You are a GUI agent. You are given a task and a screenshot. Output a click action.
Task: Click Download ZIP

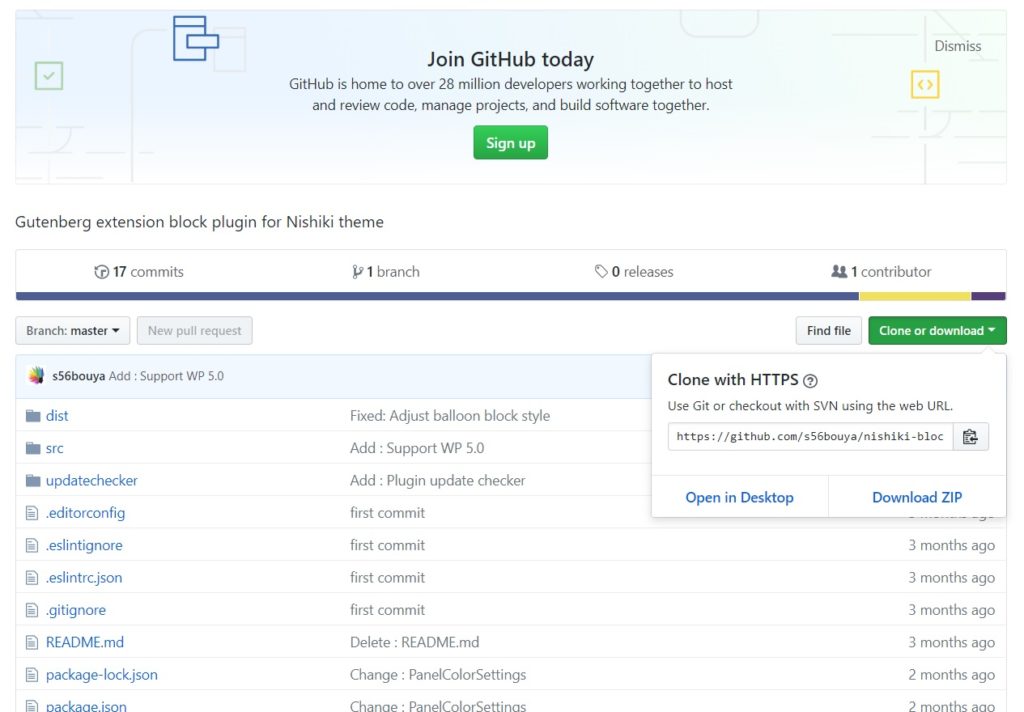tap(917, 497)
